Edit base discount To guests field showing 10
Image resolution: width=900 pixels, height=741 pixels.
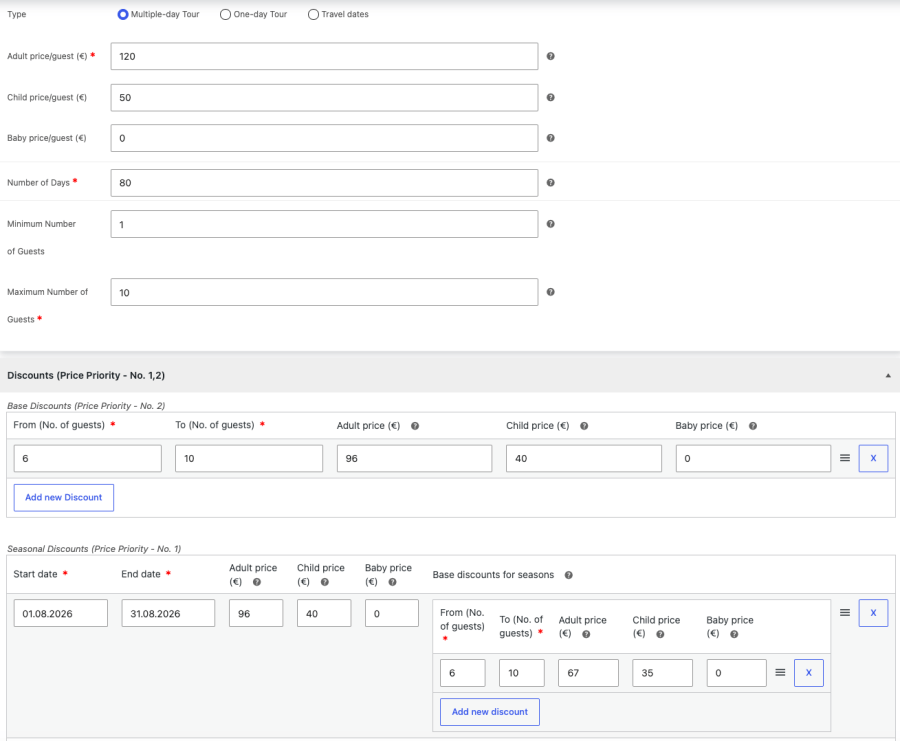click(x=249, y=459)
